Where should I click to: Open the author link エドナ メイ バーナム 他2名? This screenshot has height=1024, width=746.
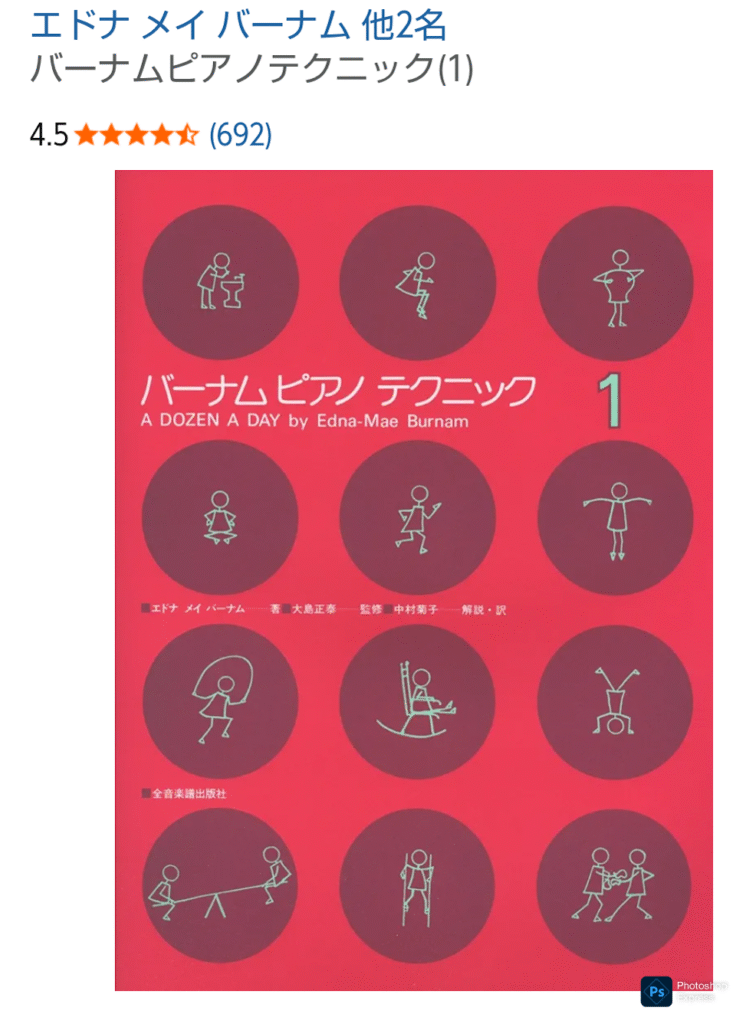(x=238, y=26)
